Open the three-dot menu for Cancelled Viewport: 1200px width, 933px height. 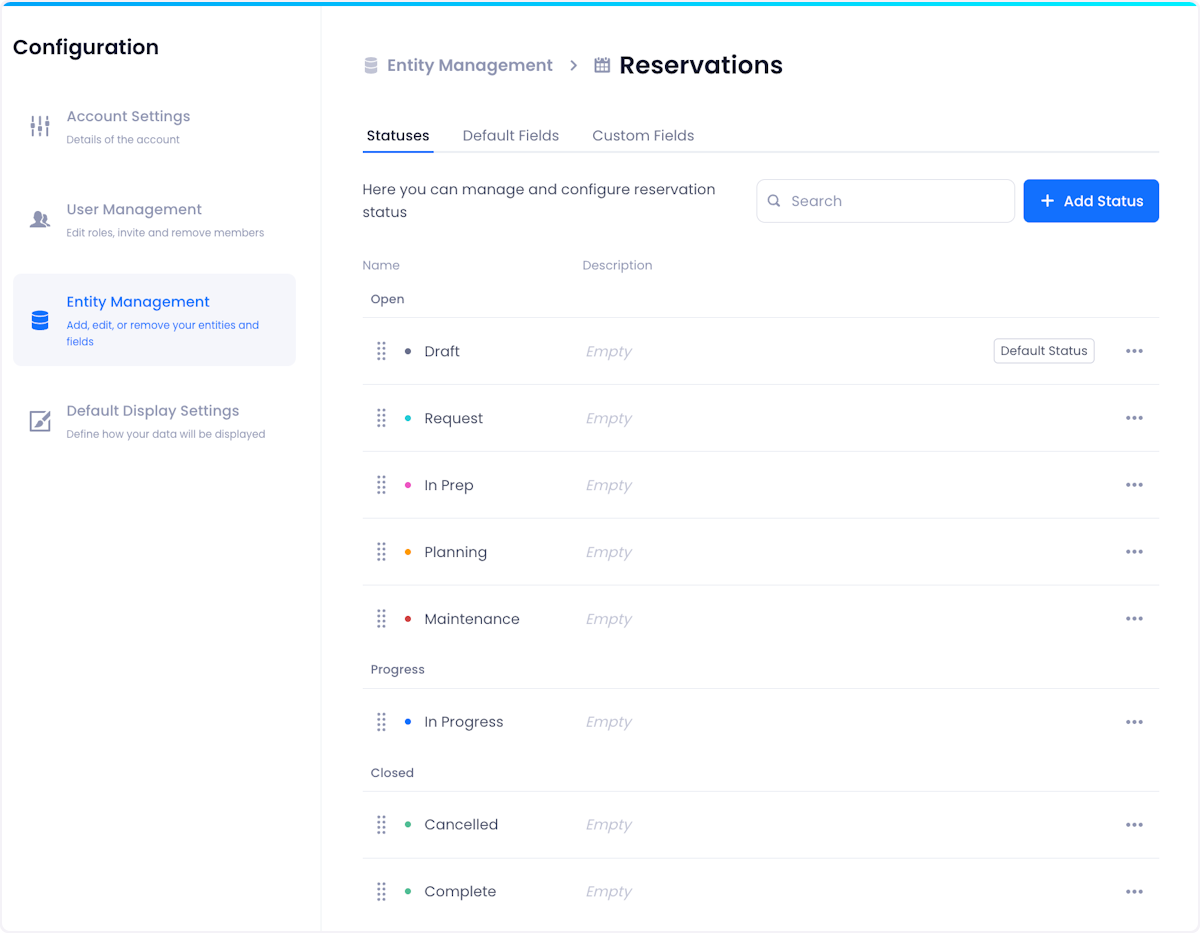(x=1134, y=825)
